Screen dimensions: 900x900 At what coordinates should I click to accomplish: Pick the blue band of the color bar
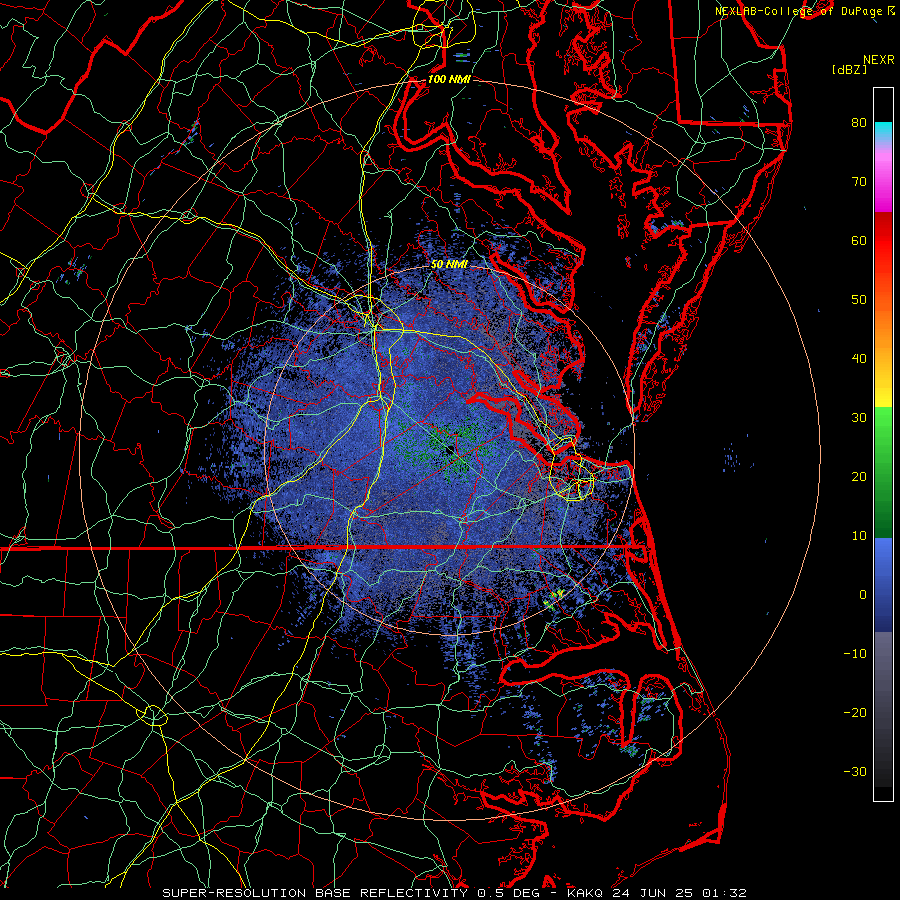[883, 584]
